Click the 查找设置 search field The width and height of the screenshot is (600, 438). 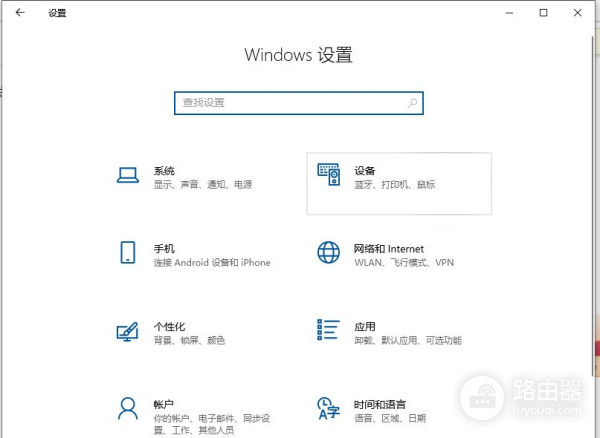pyautogui.click(x=299, y=103)
